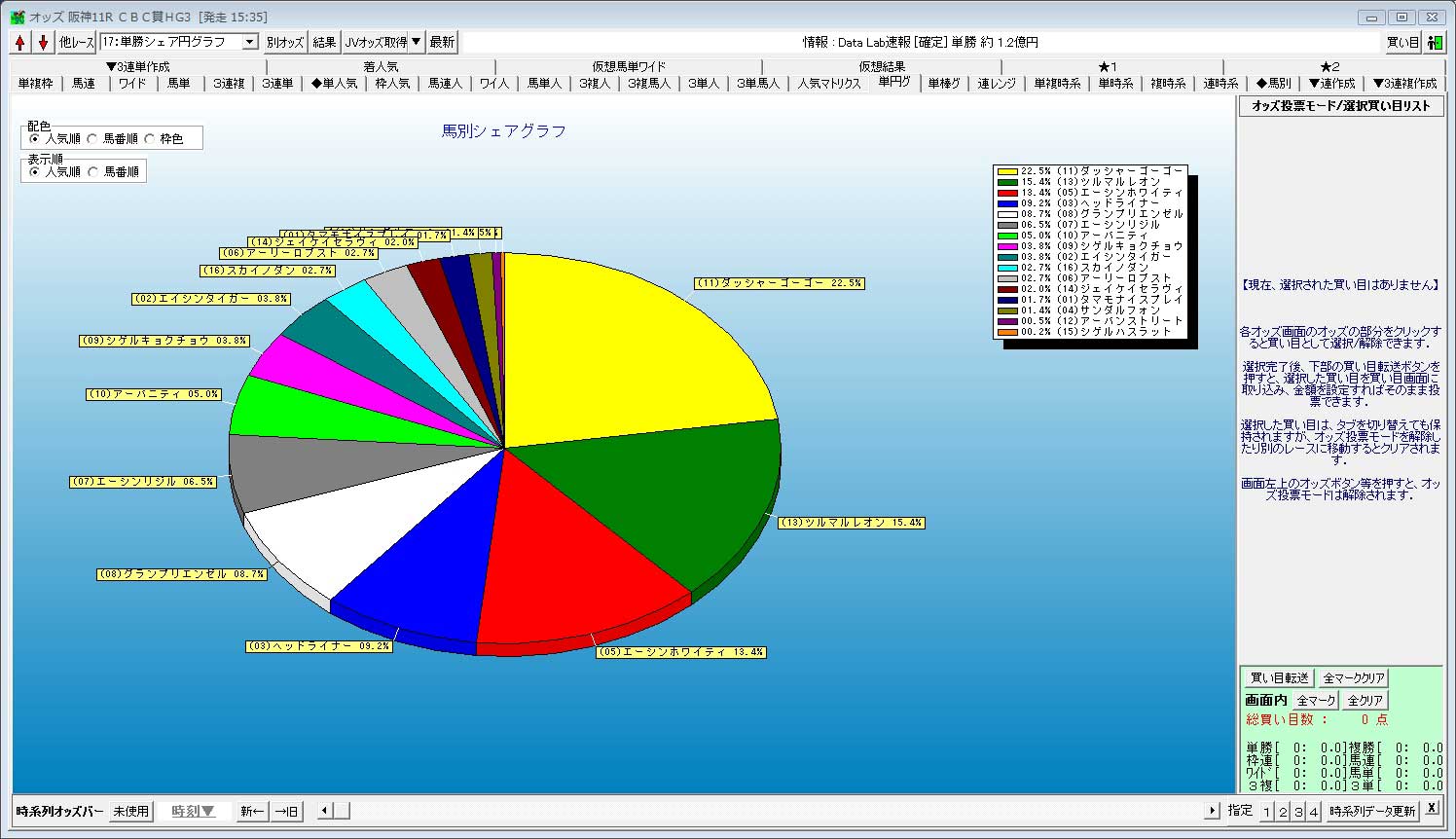Select 馬番順 radio under 表示順
The height and width of the screenshot is (839, 1456).
coord(93,172)
